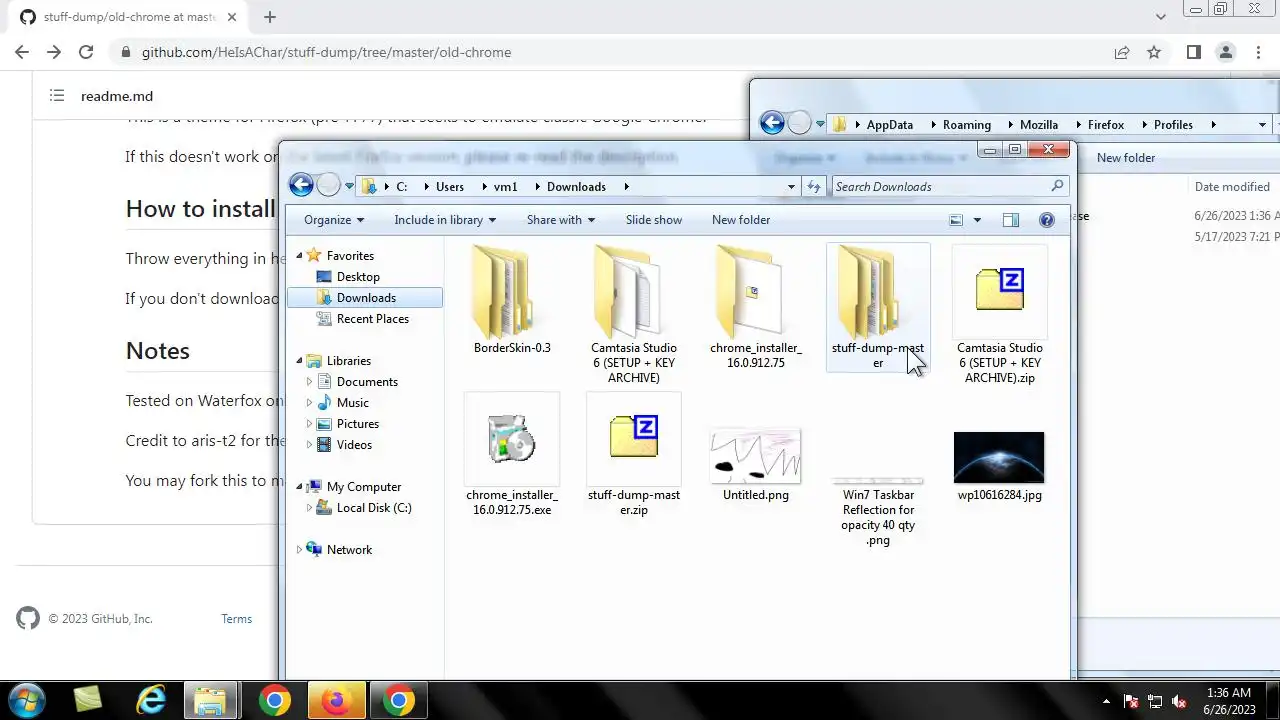Open the Share with dropdown

pos(561,220)
